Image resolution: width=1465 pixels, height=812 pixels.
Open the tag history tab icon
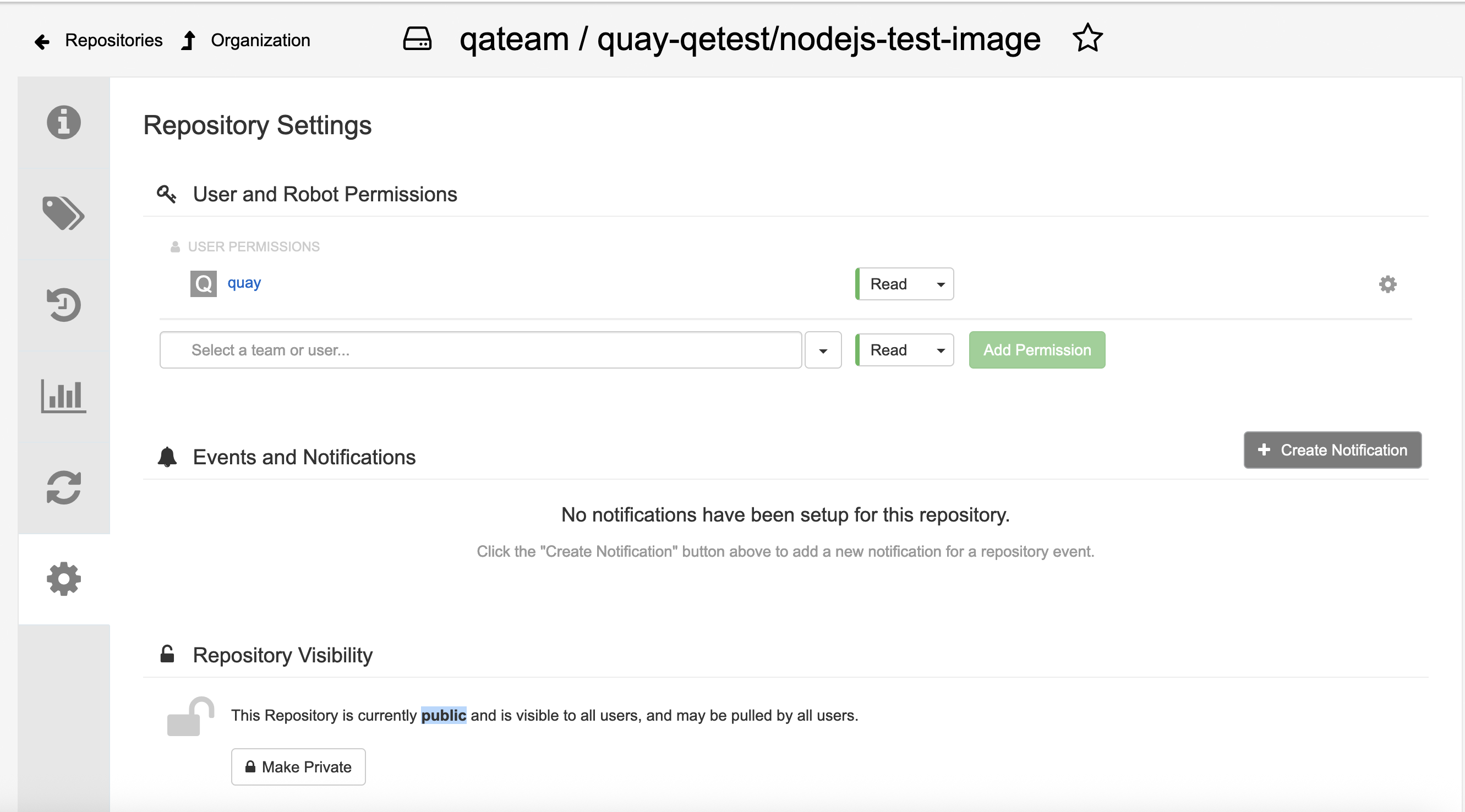tap(64, 305)
